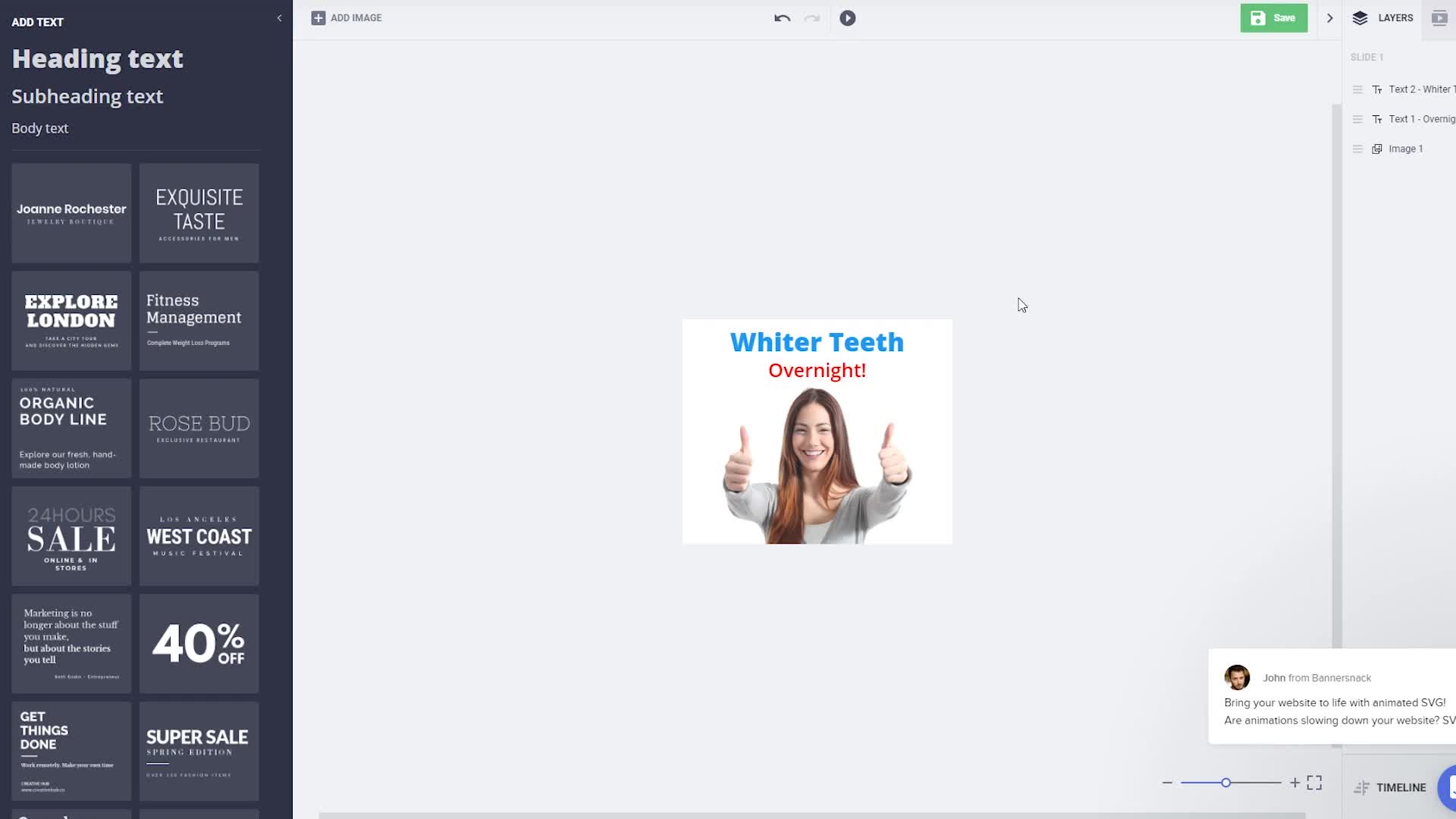The image size is (1456, 819).
Task: Open the slides panel icon beside Layers
Action: point(1439,18)
